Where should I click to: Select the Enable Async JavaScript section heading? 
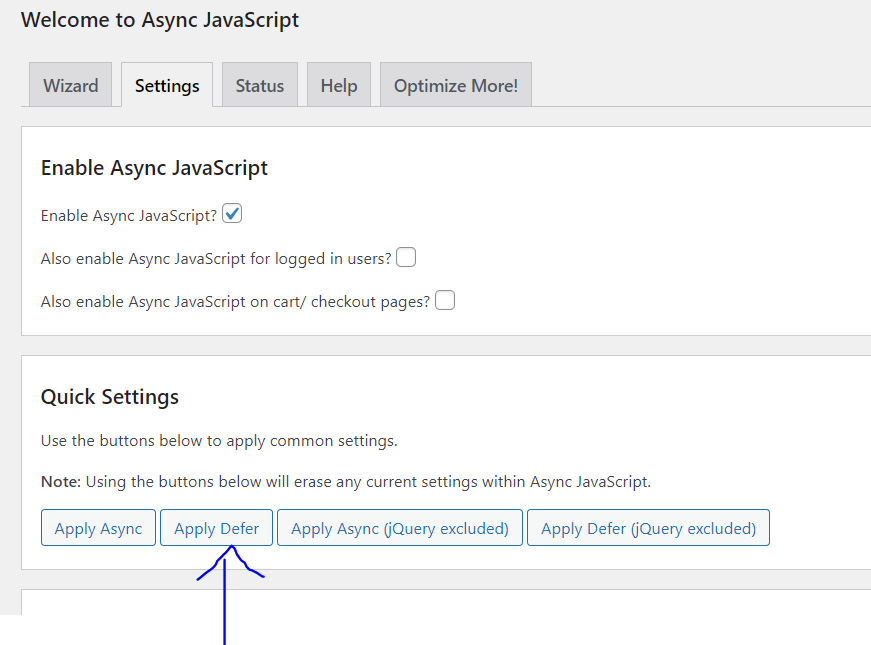click(154, 168)
